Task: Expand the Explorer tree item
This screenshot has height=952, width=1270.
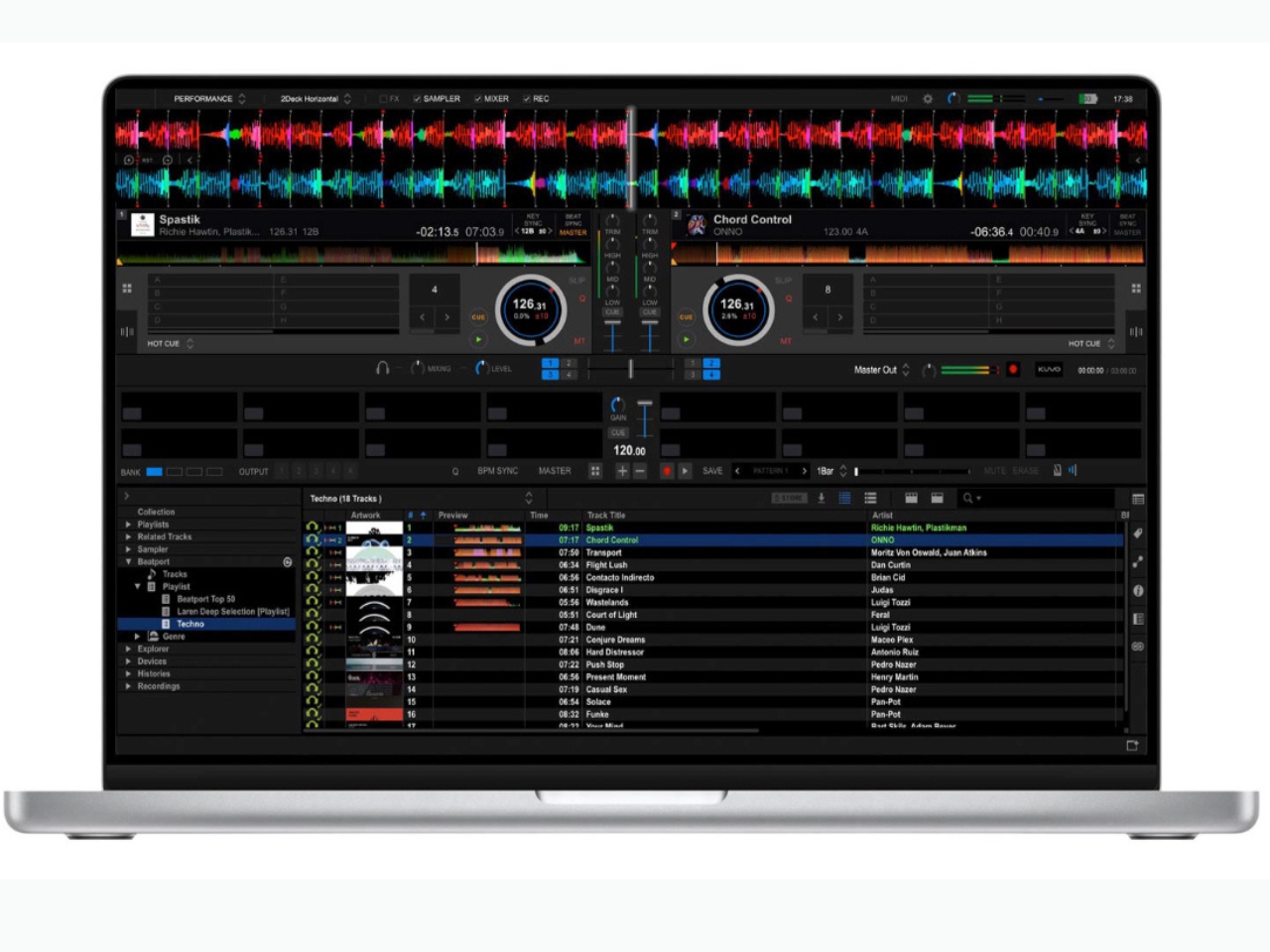Action: pyautogui.click(x=128, y=649)
